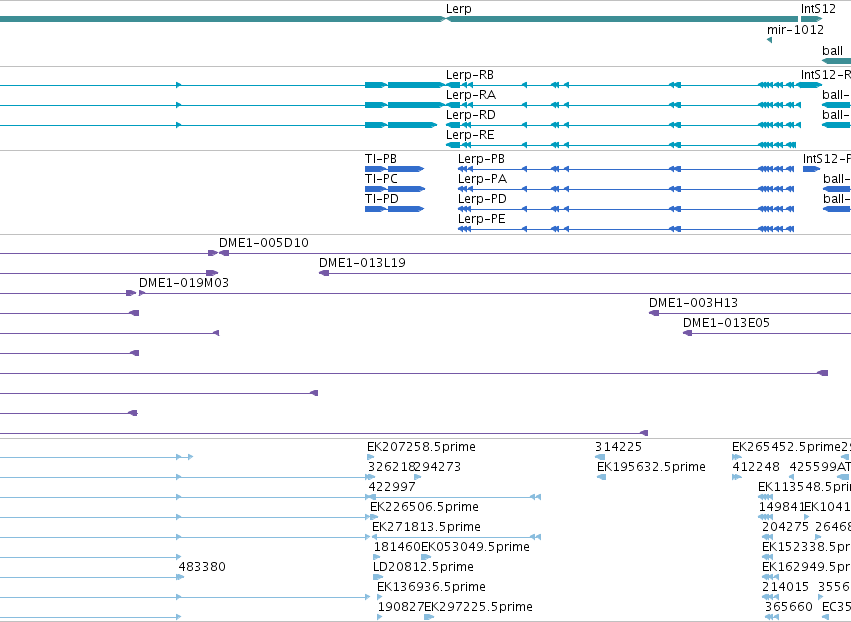The height and width of the screenshot is (622, 851).
Task: Select the Lerp-RD transcript label
Action: coord(471,115)
